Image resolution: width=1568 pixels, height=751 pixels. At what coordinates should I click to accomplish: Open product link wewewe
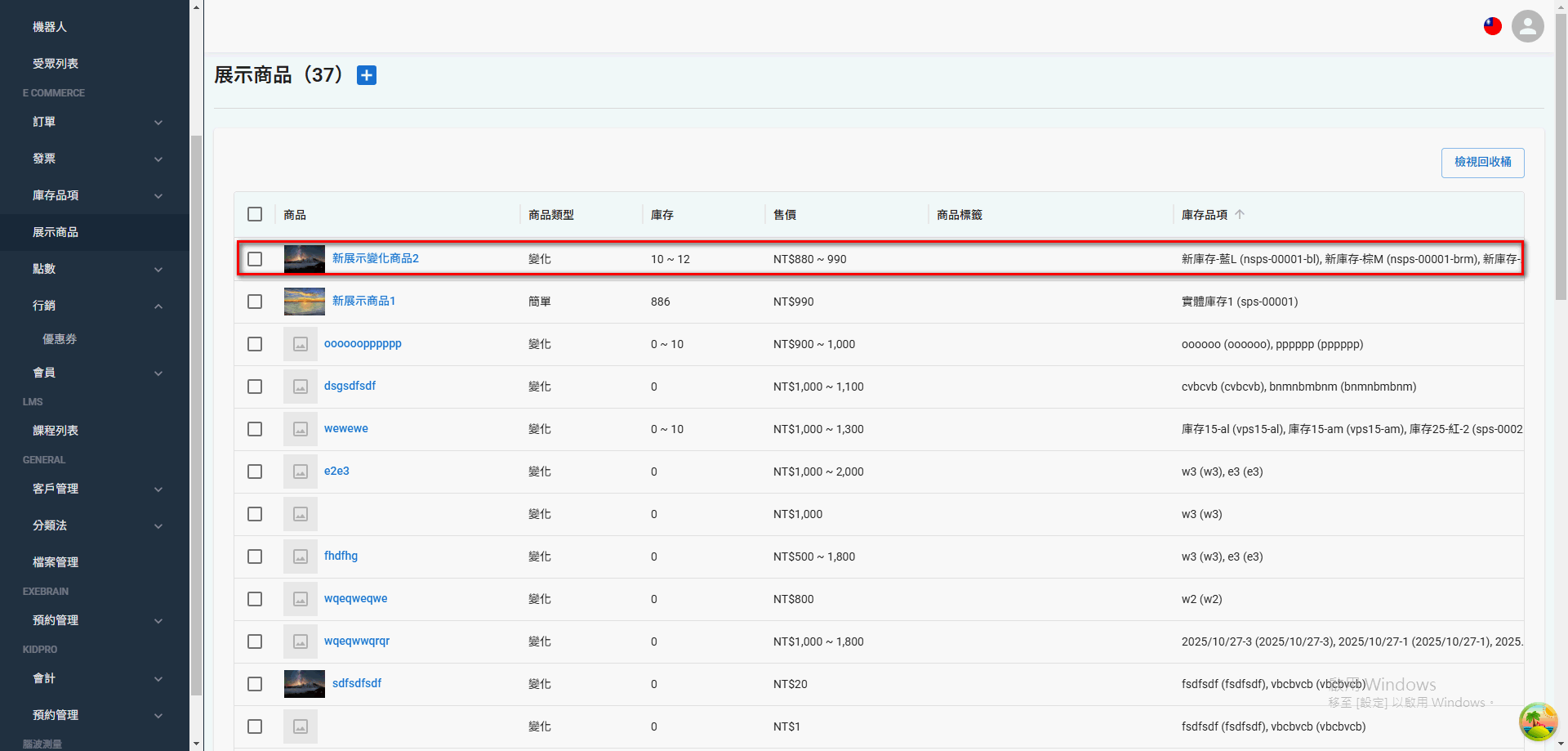click(346, 428)
